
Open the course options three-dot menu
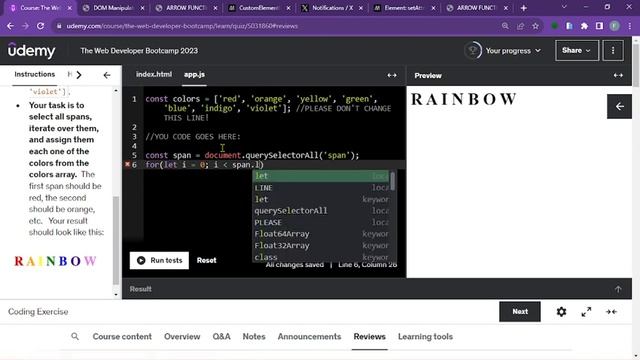point(613,51)
